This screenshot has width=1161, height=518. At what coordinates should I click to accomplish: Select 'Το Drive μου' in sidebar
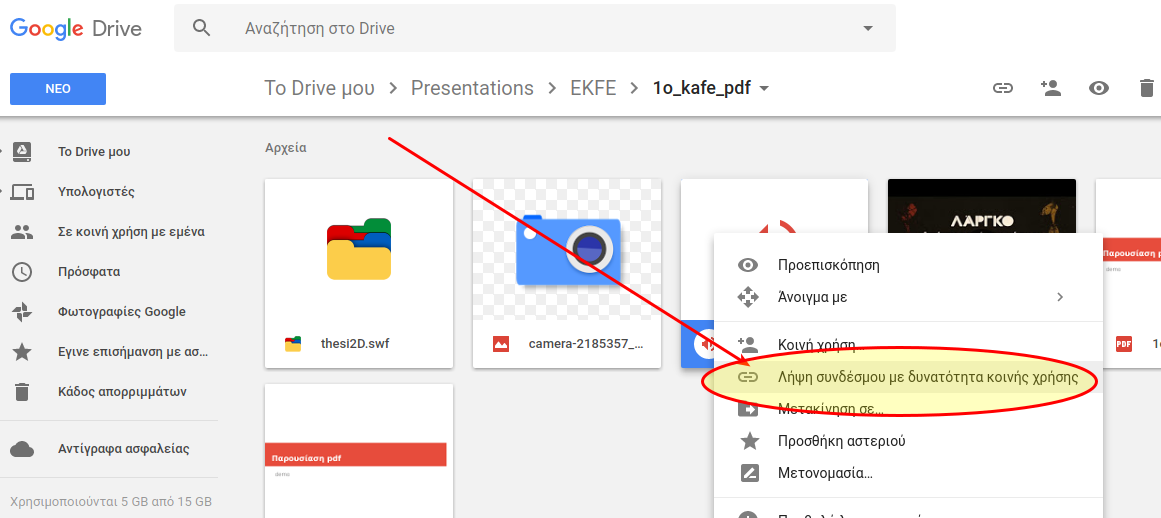[x=94, y=152]
